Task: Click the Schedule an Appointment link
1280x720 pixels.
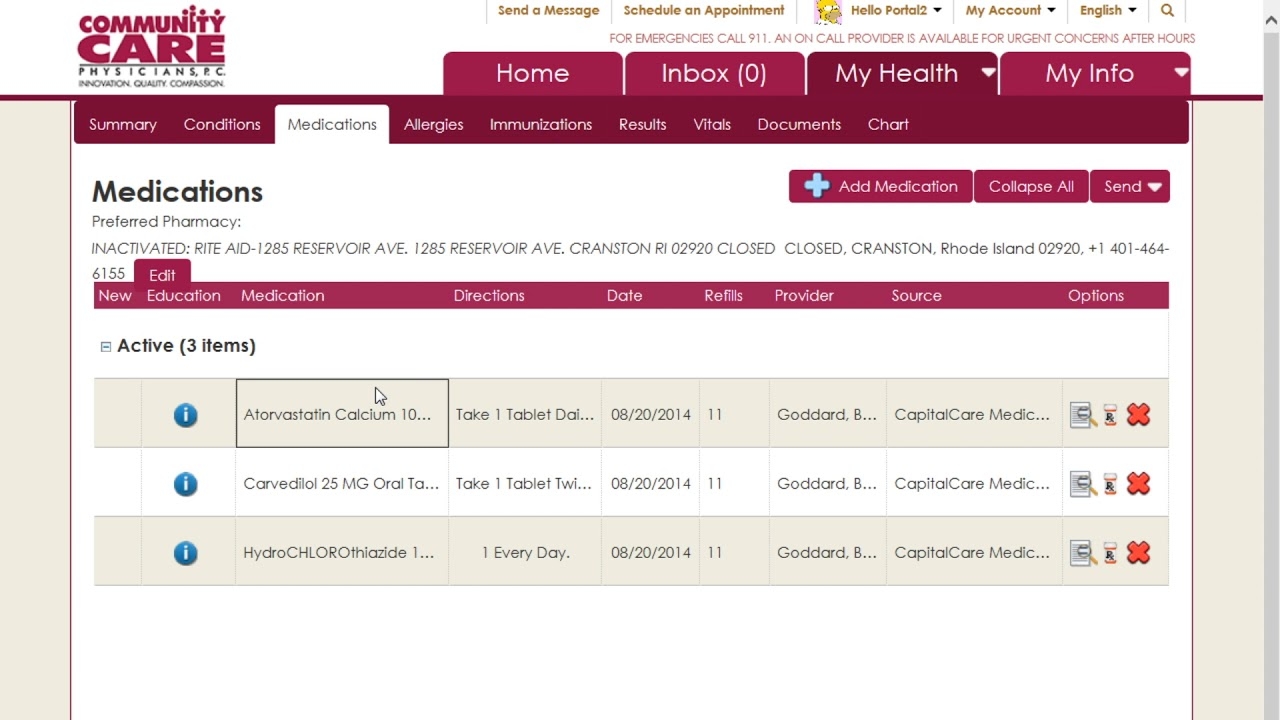Action: pyautogui.click(x=703, y=11)
